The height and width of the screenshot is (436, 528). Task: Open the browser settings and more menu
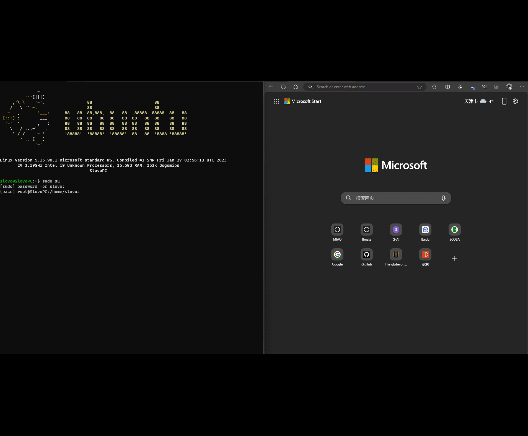[x=522, y=87]
